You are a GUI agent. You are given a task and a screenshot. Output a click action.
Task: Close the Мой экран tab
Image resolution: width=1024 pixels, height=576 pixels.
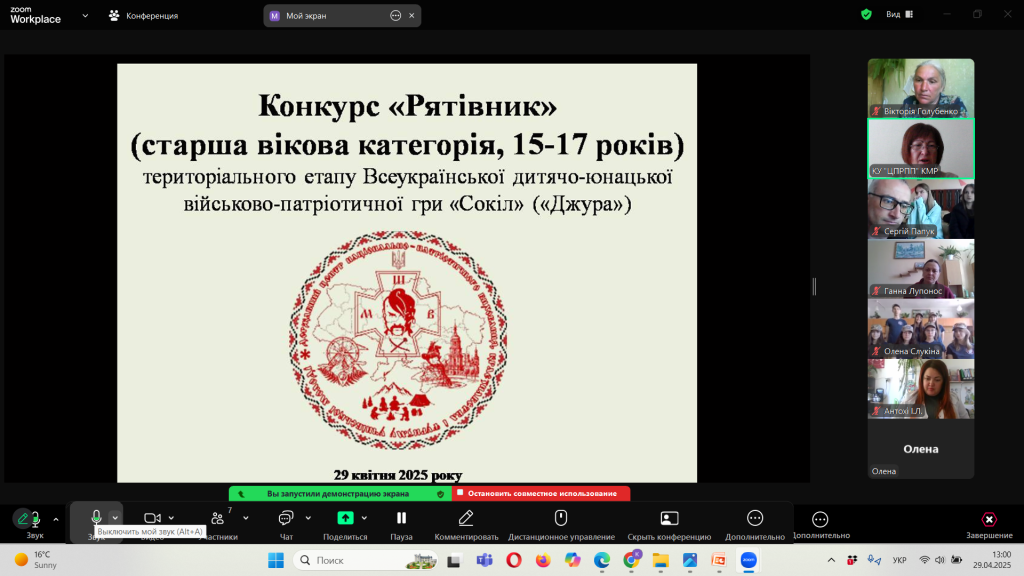click(x=411, y=16)
